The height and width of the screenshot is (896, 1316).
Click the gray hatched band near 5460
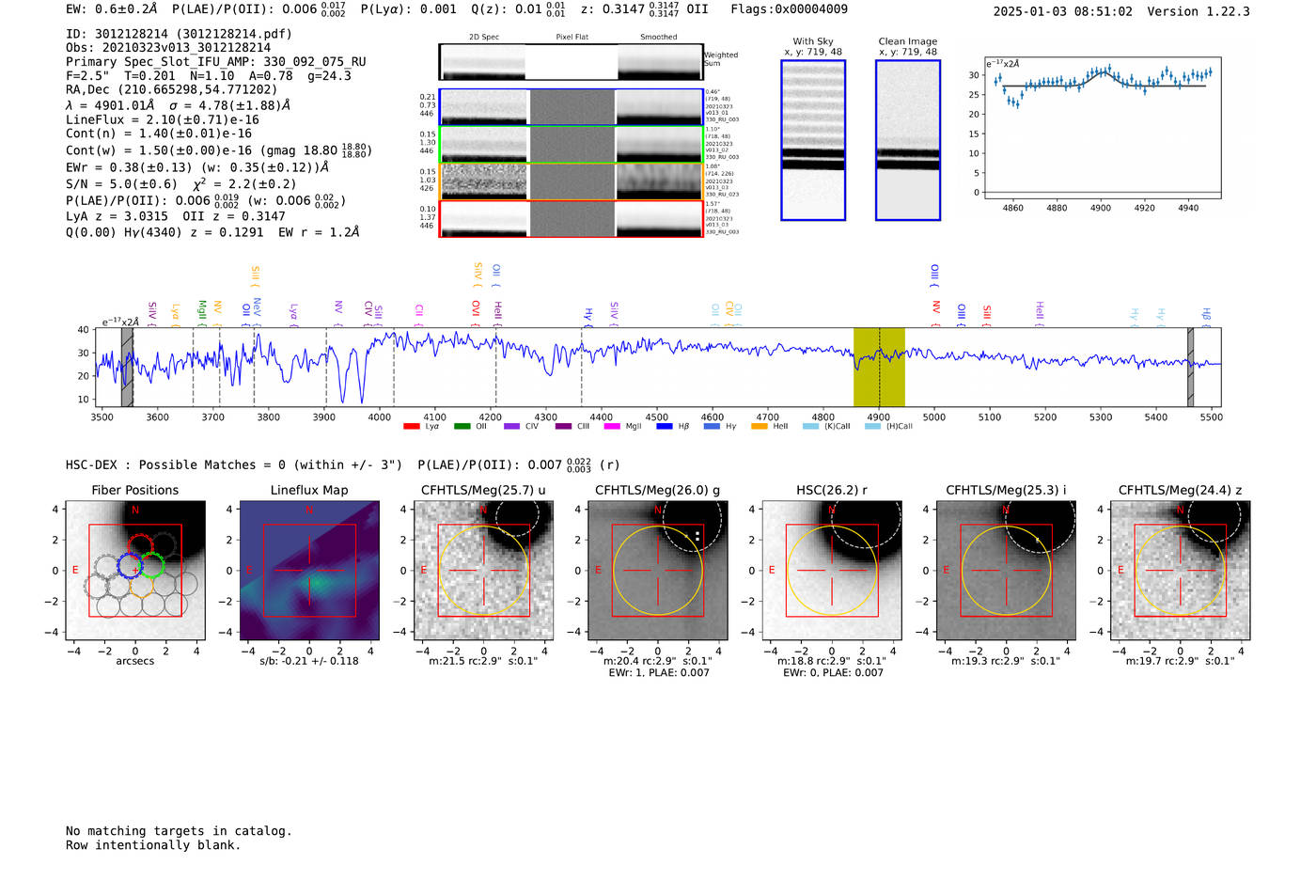point(1190,368)
